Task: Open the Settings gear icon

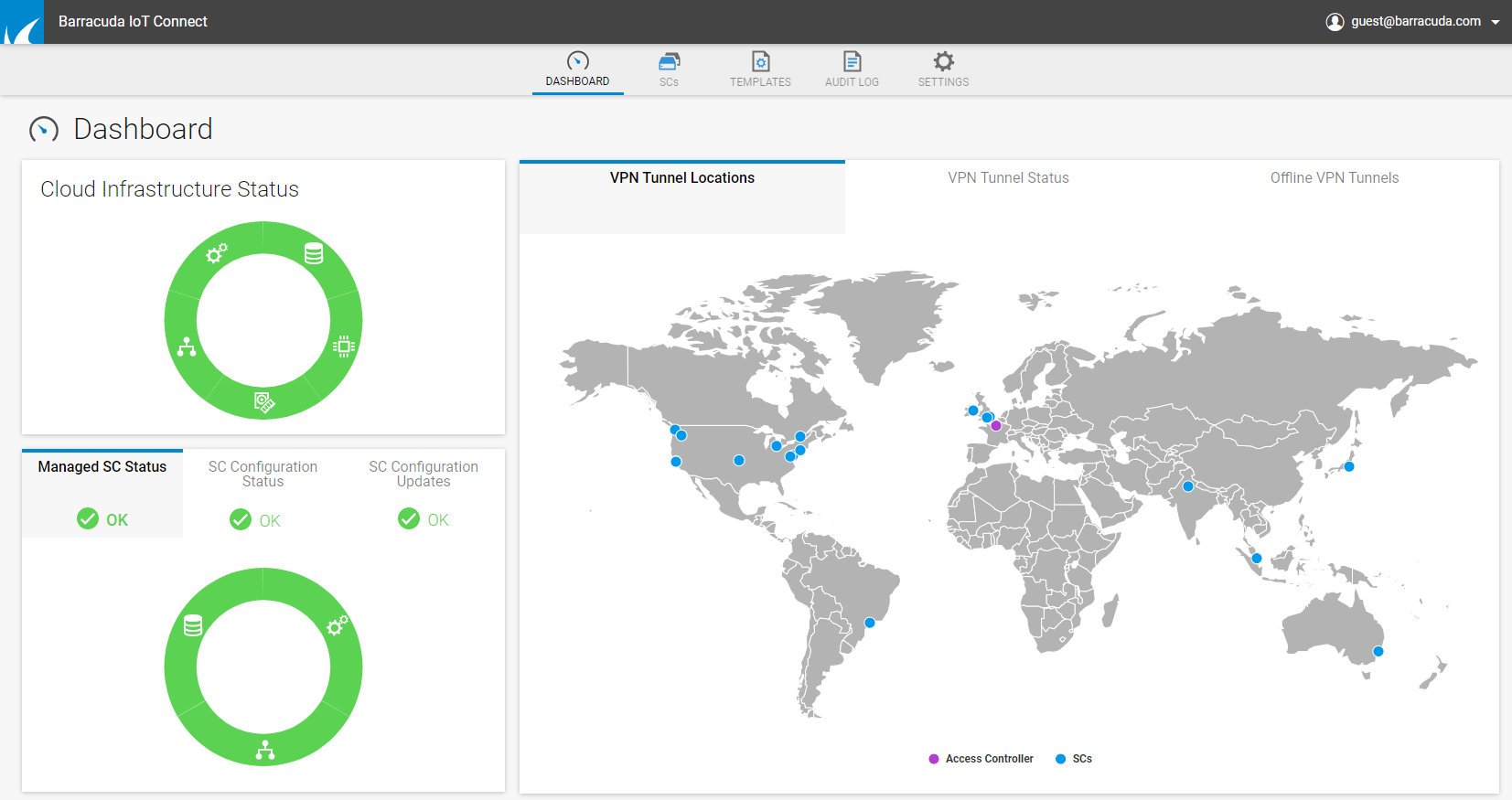Action: click(943, 61)
